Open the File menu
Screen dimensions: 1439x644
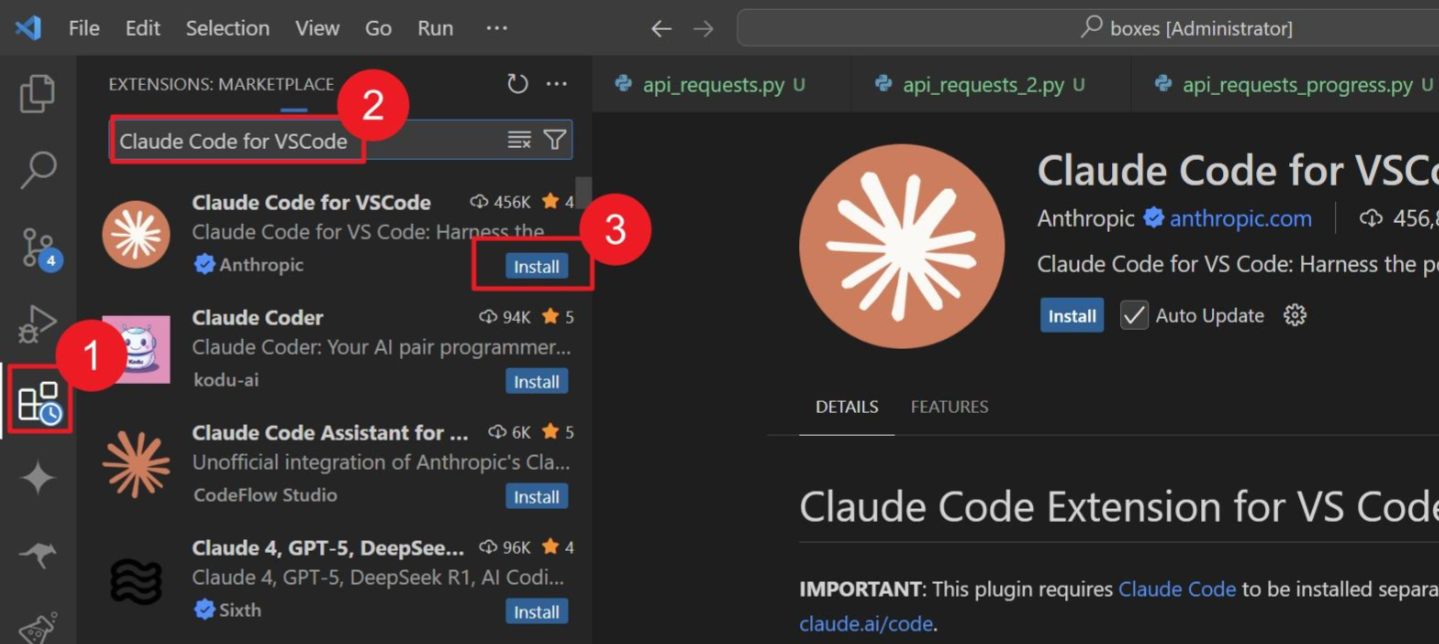(x=84, y=28)
